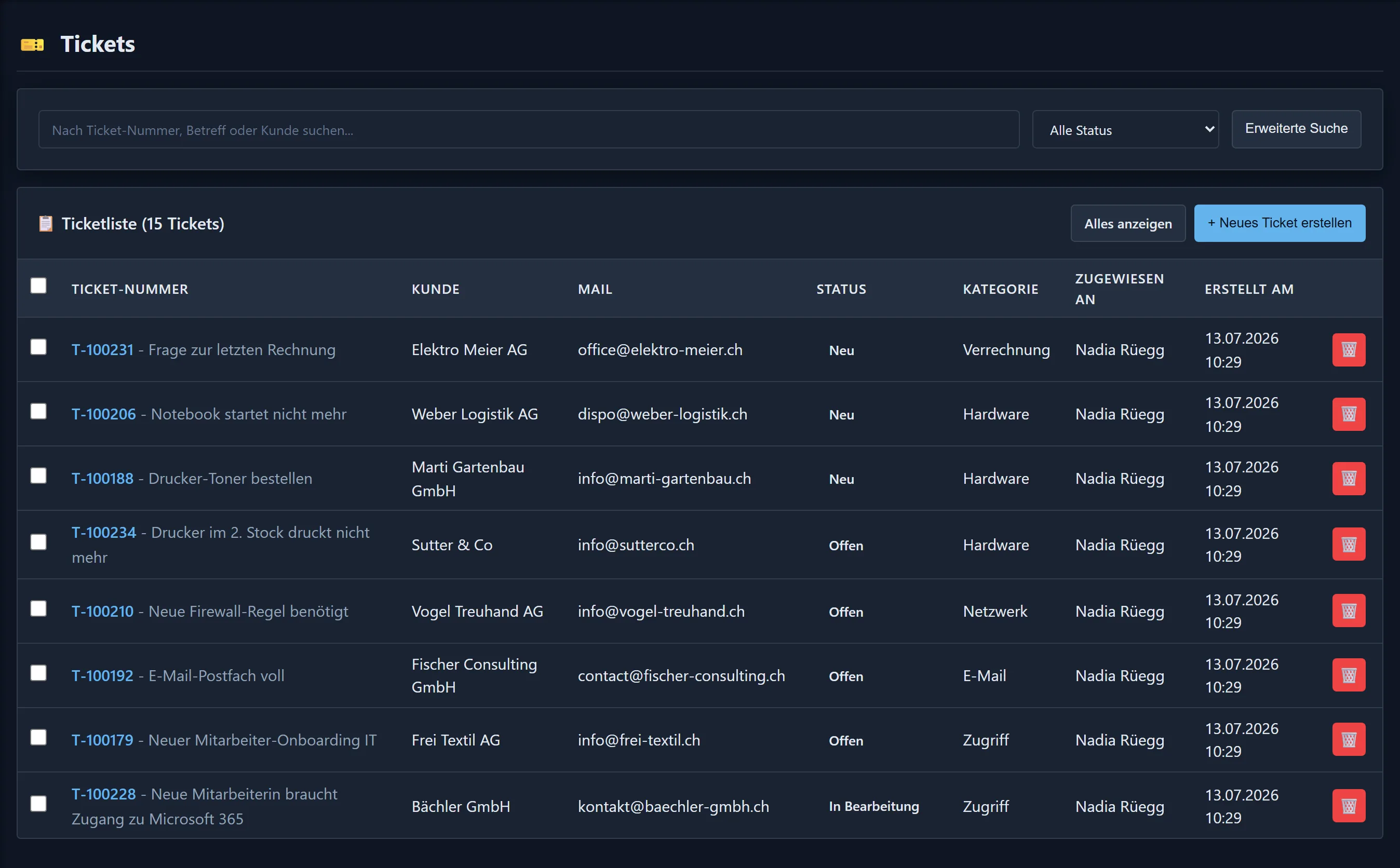The height and width of the screenshot is (868, 1400).
Task: Select customer Bächler GmbH
Action: click(x=461, y=807)
